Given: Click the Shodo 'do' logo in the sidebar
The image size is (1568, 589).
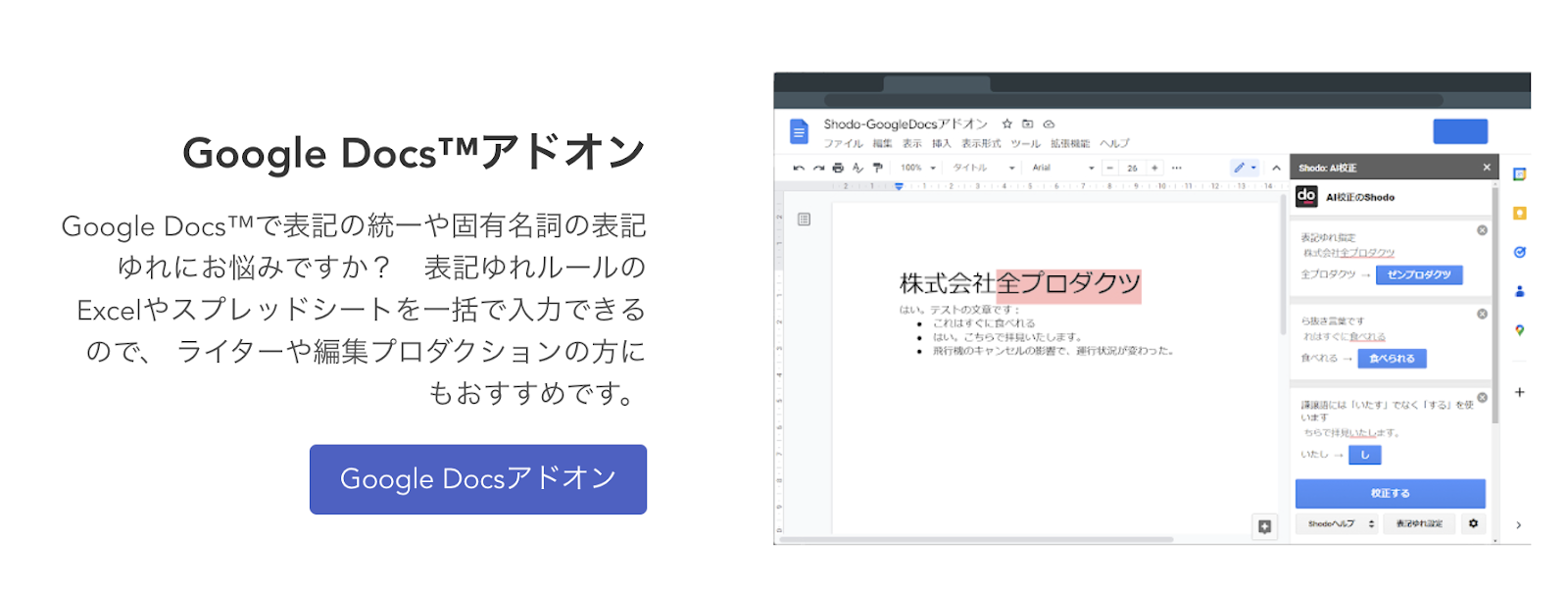Looking at the screenshot, I should [x=1306, y=196].
